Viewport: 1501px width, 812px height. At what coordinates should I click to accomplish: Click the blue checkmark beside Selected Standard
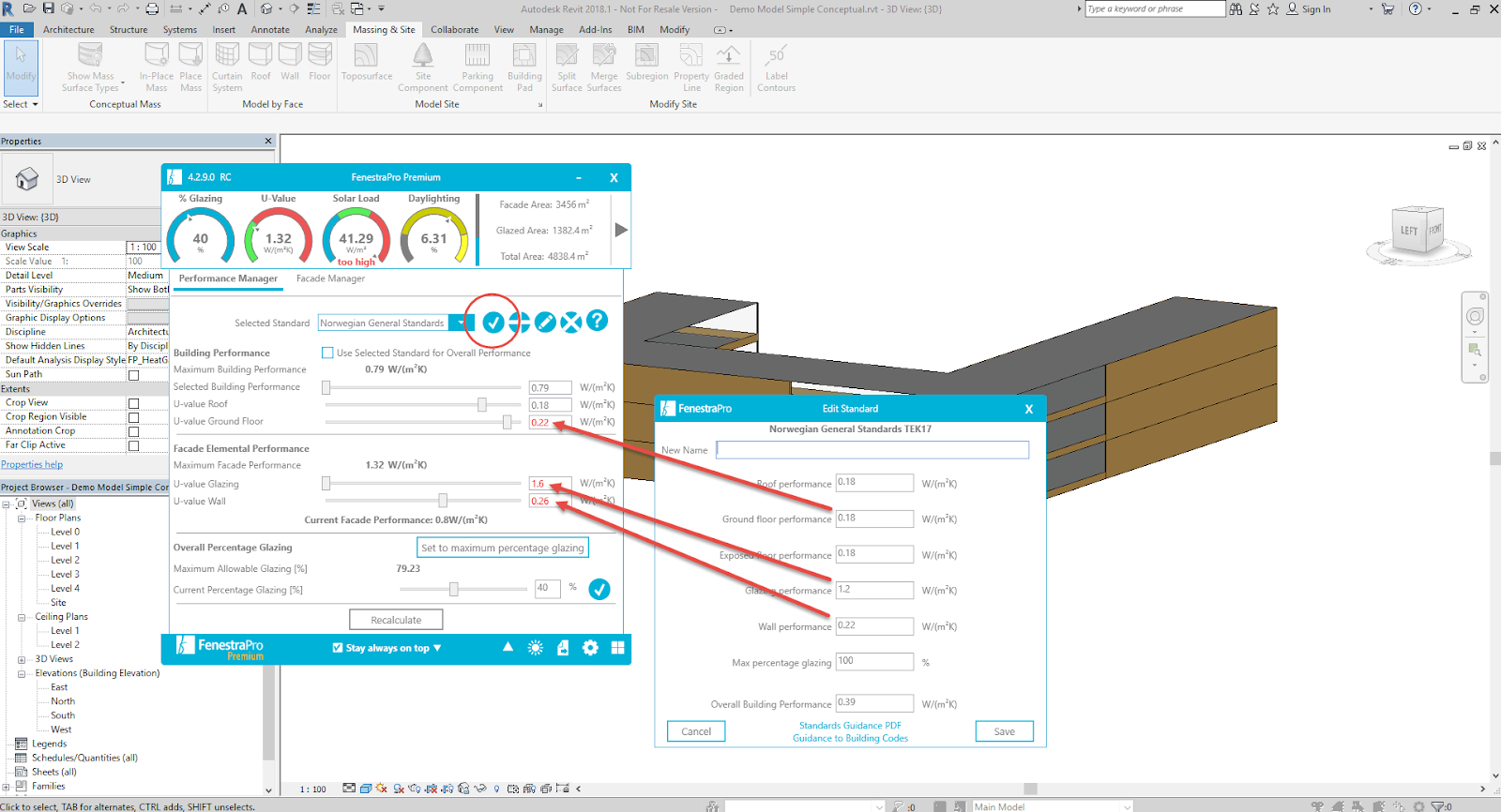493,323
